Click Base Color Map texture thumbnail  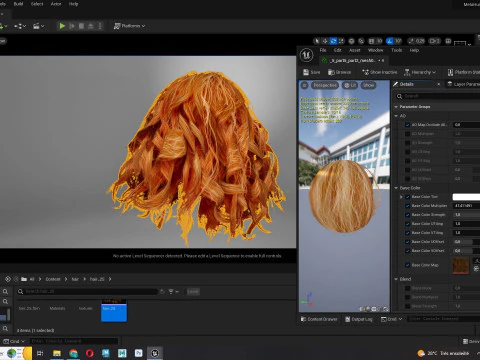pyautogui.click(x=461, y=265)
